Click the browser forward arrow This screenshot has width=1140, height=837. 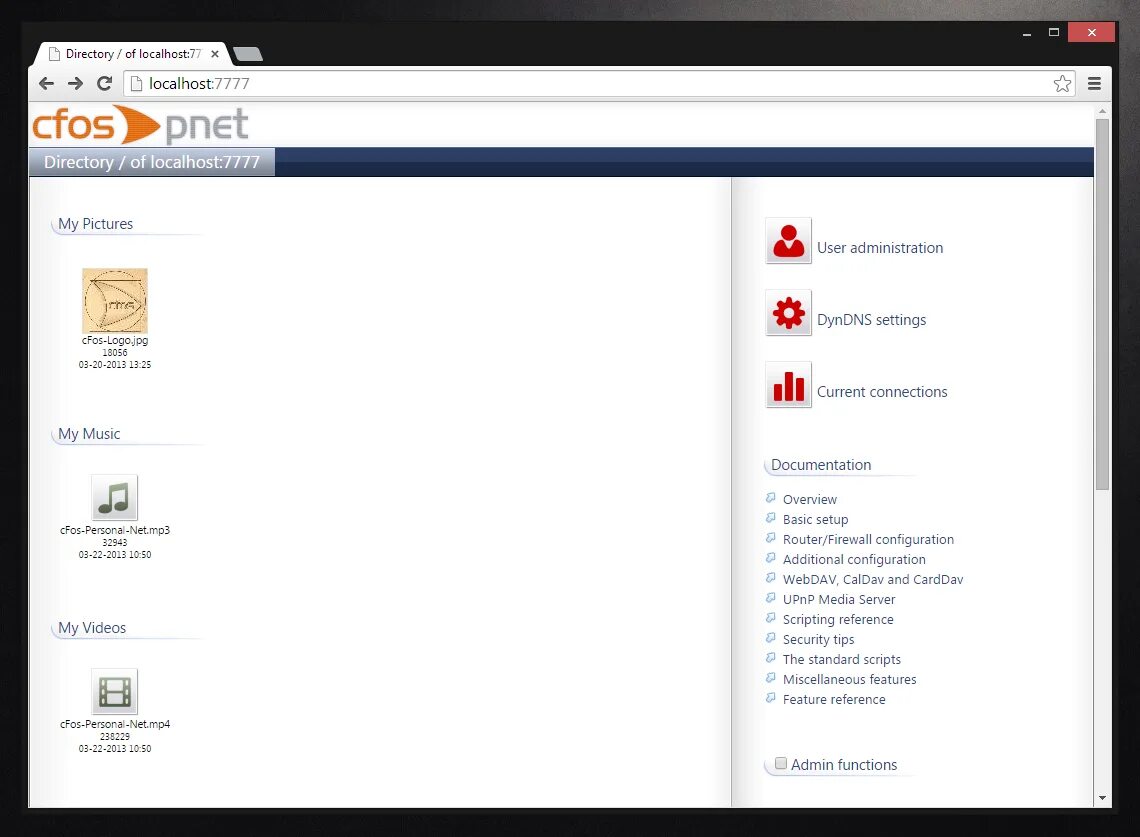point(76,84)
